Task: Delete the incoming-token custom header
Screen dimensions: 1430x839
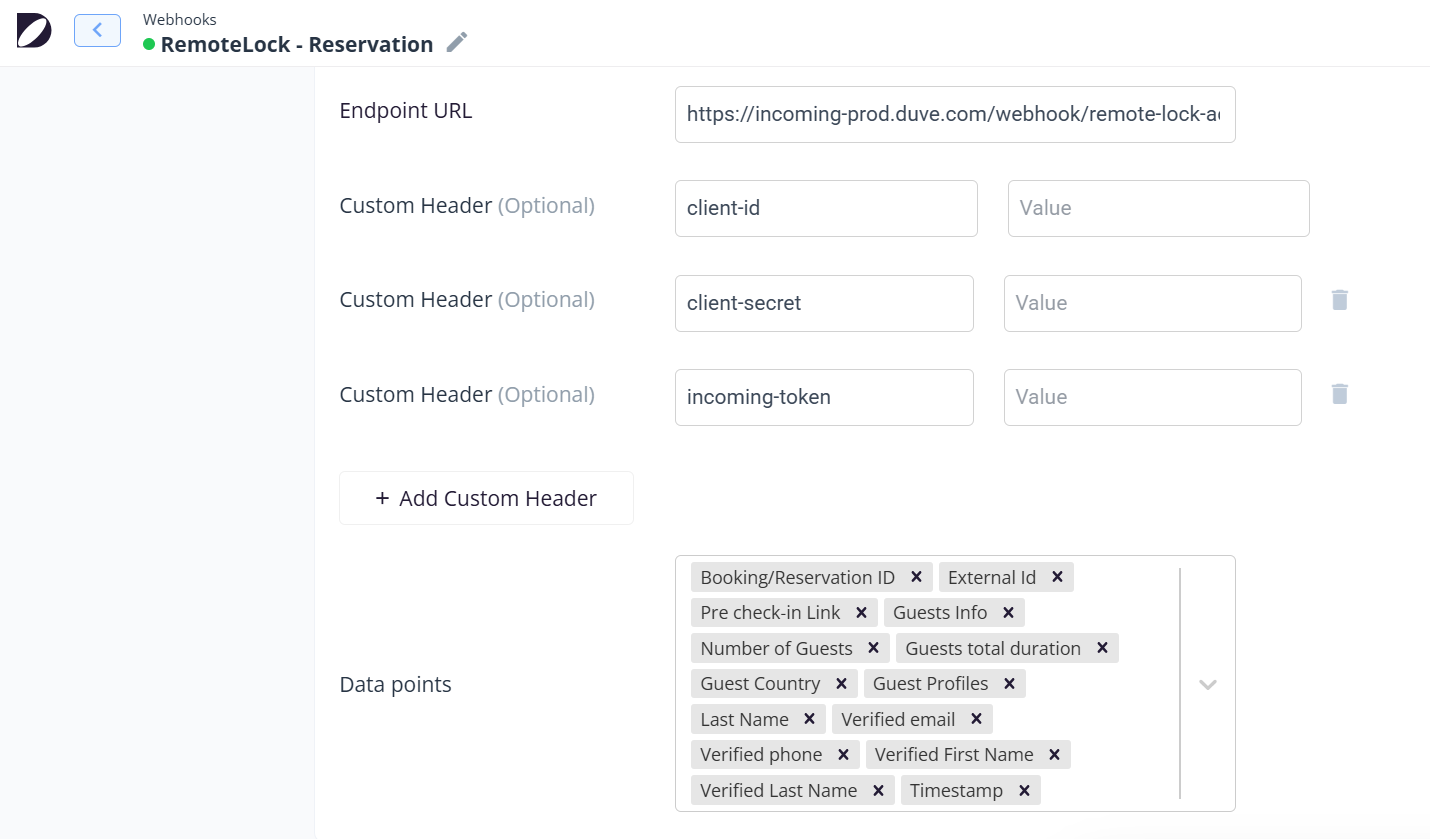Action: [1340, 394]
